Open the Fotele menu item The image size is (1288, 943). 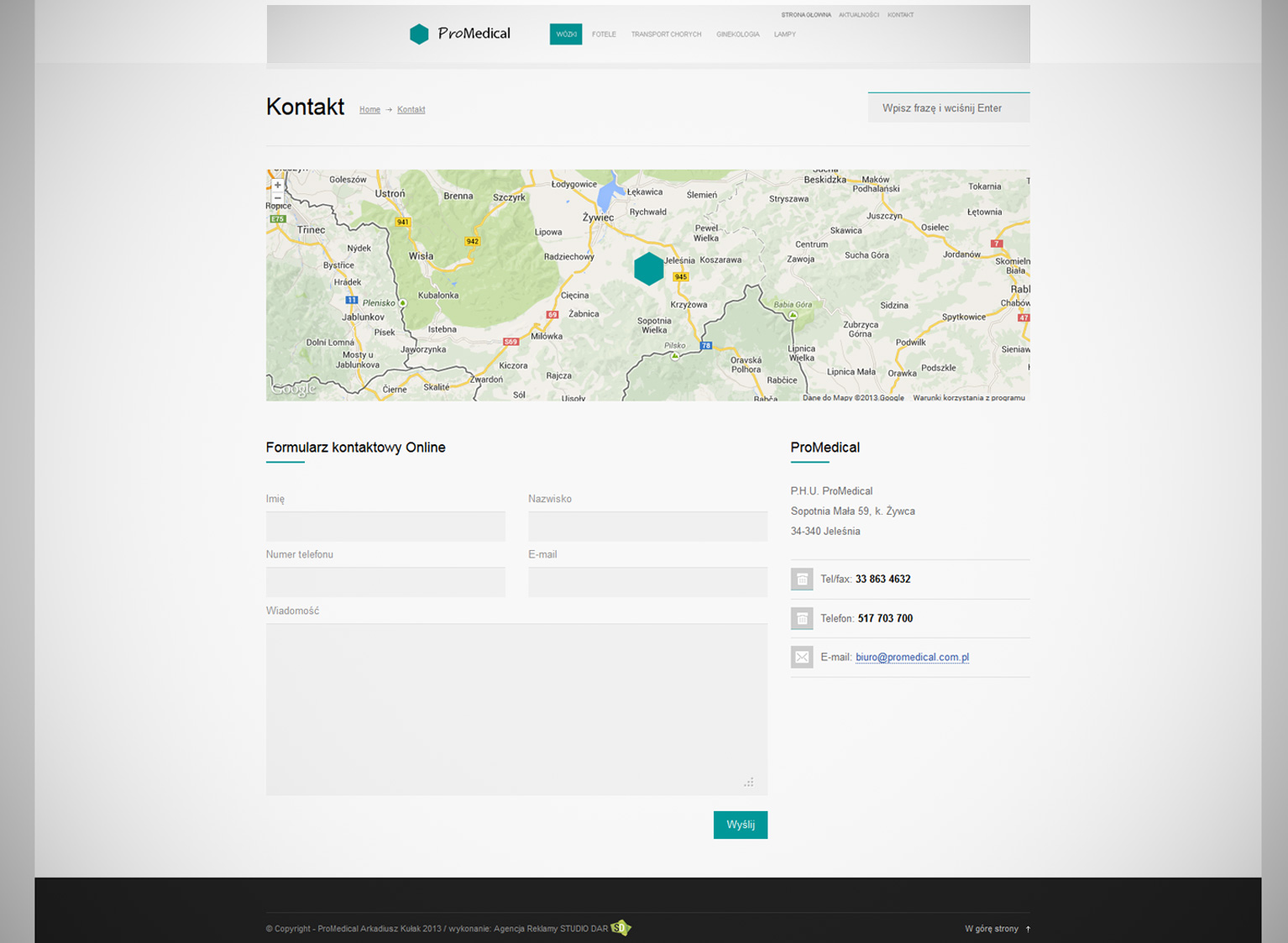[604, 34]
